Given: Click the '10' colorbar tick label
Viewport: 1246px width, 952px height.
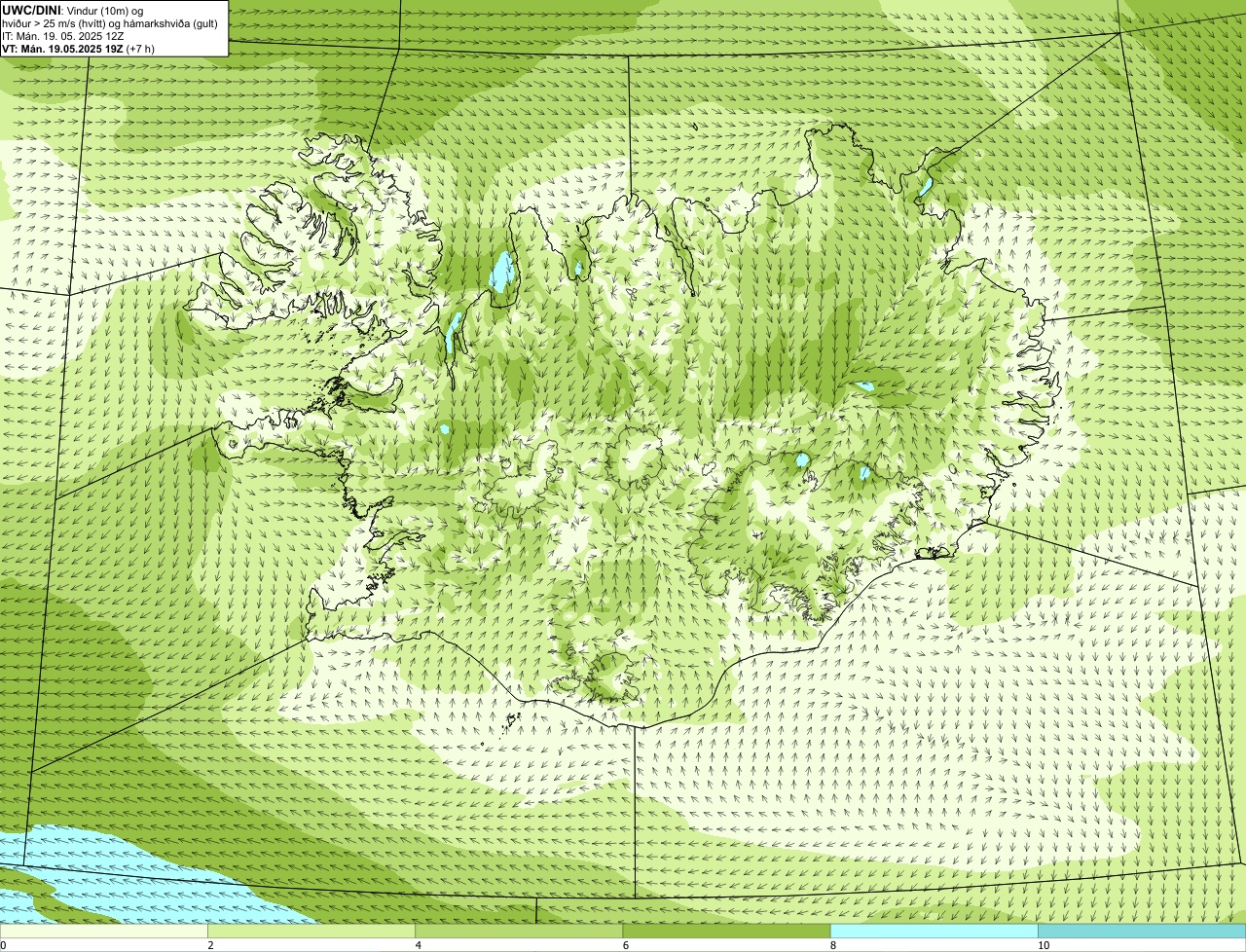Looking at the screenshot, I should 1044,945.
